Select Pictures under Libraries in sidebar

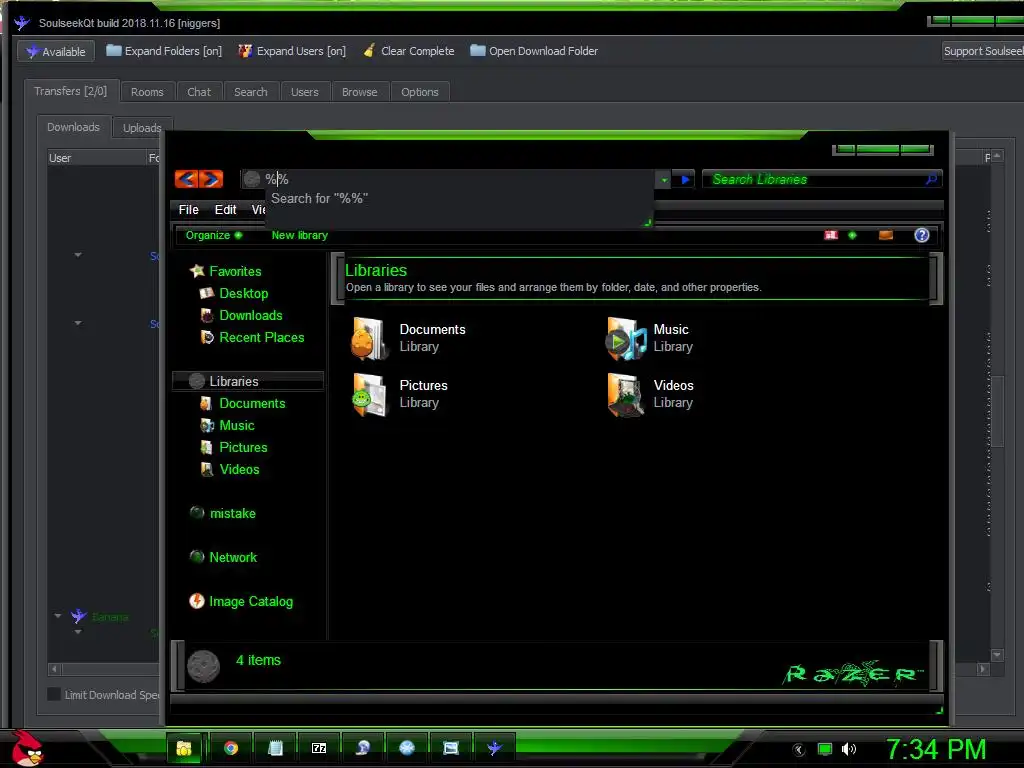243,447
